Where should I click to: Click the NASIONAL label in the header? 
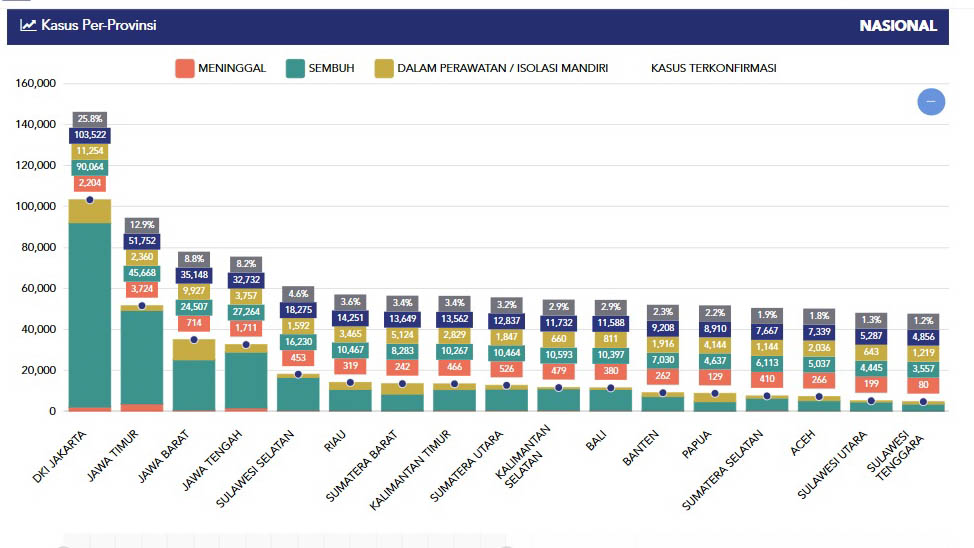click(898, 26)
